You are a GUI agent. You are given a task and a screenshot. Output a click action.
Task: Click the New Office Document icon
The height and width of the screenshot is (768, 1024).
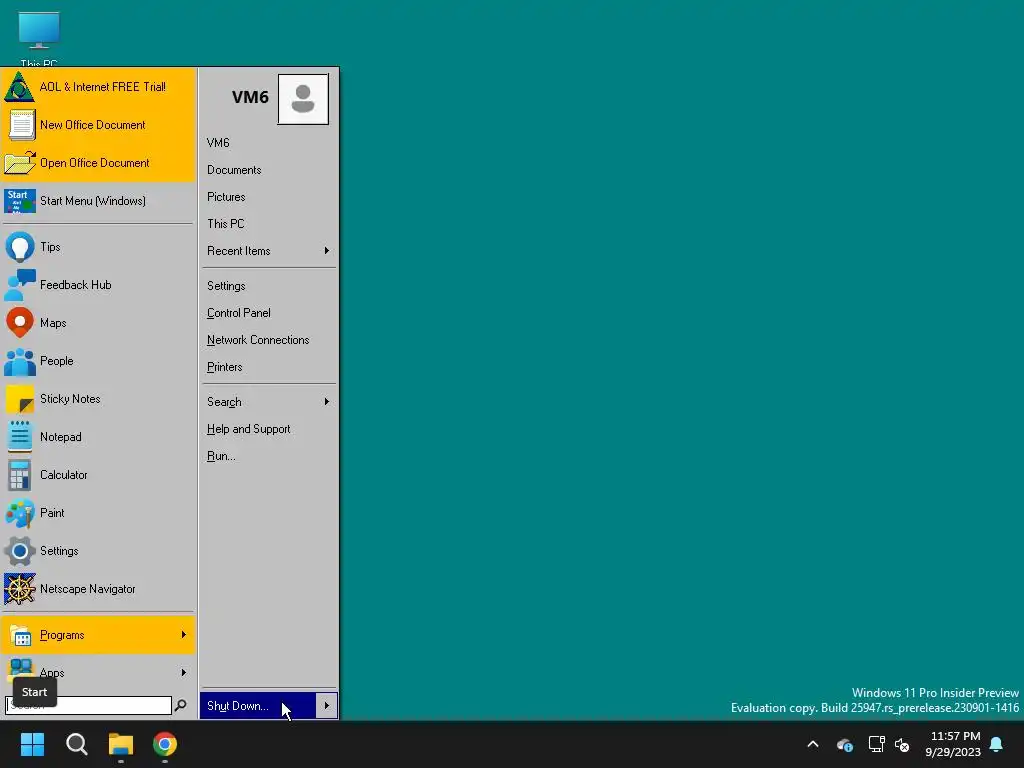coord(21,125)
